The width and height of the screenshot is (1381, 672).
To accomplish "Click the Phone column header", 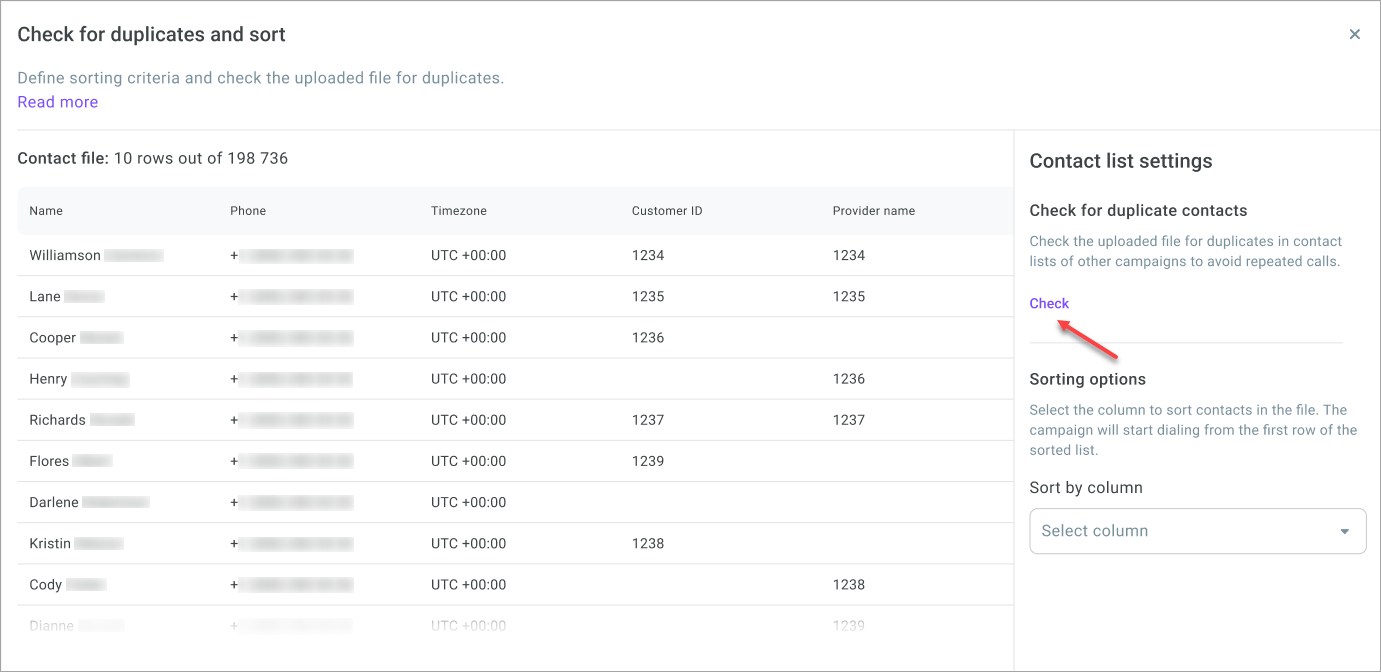I will point(248,211).
